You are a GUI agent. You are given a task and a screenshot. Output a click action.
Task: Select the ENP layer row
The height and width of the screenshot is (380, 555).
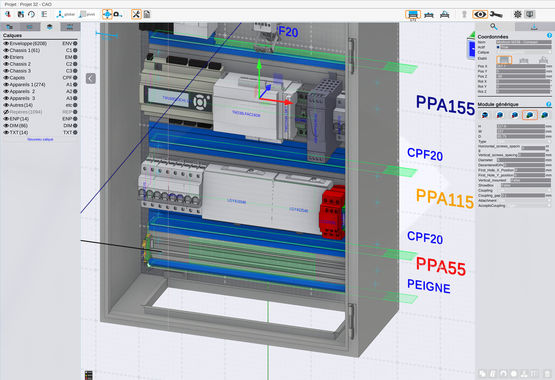[x=40, y=119]
